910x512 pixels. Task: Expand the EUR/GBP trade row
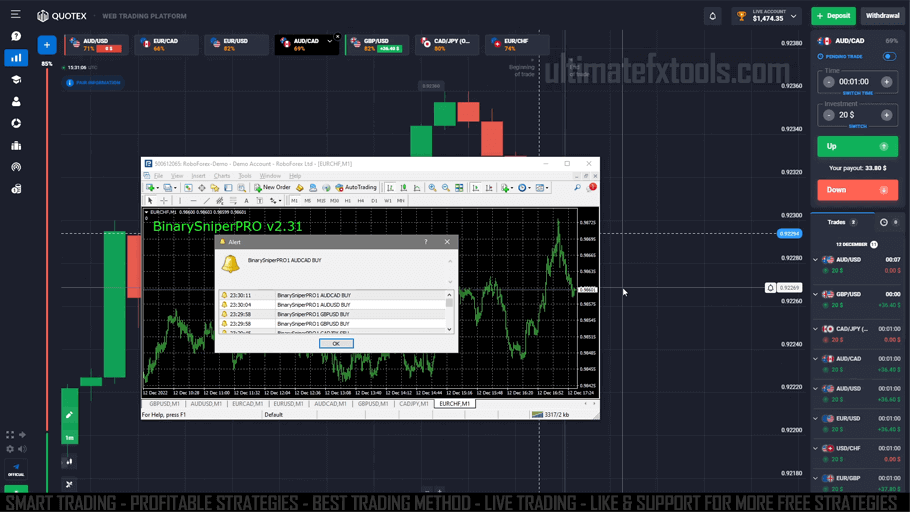(815, 478)
